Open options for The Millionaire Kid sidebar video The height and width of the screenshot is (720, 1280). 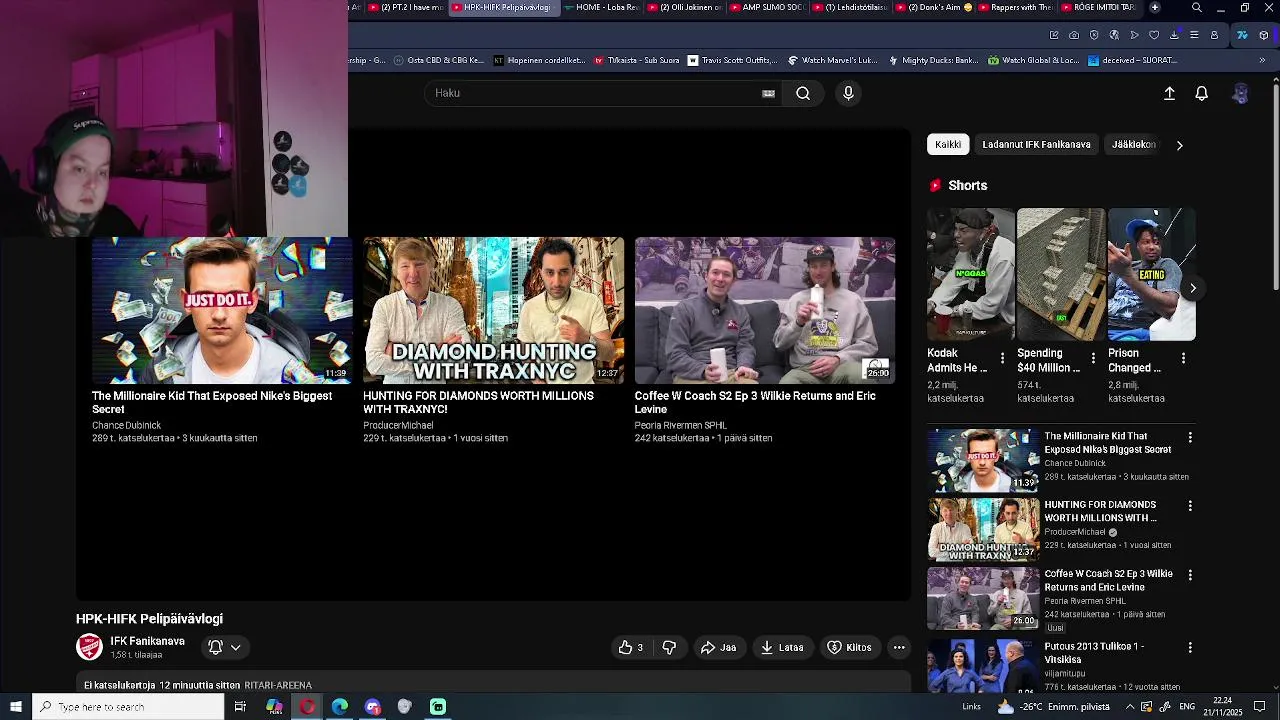1190,437
